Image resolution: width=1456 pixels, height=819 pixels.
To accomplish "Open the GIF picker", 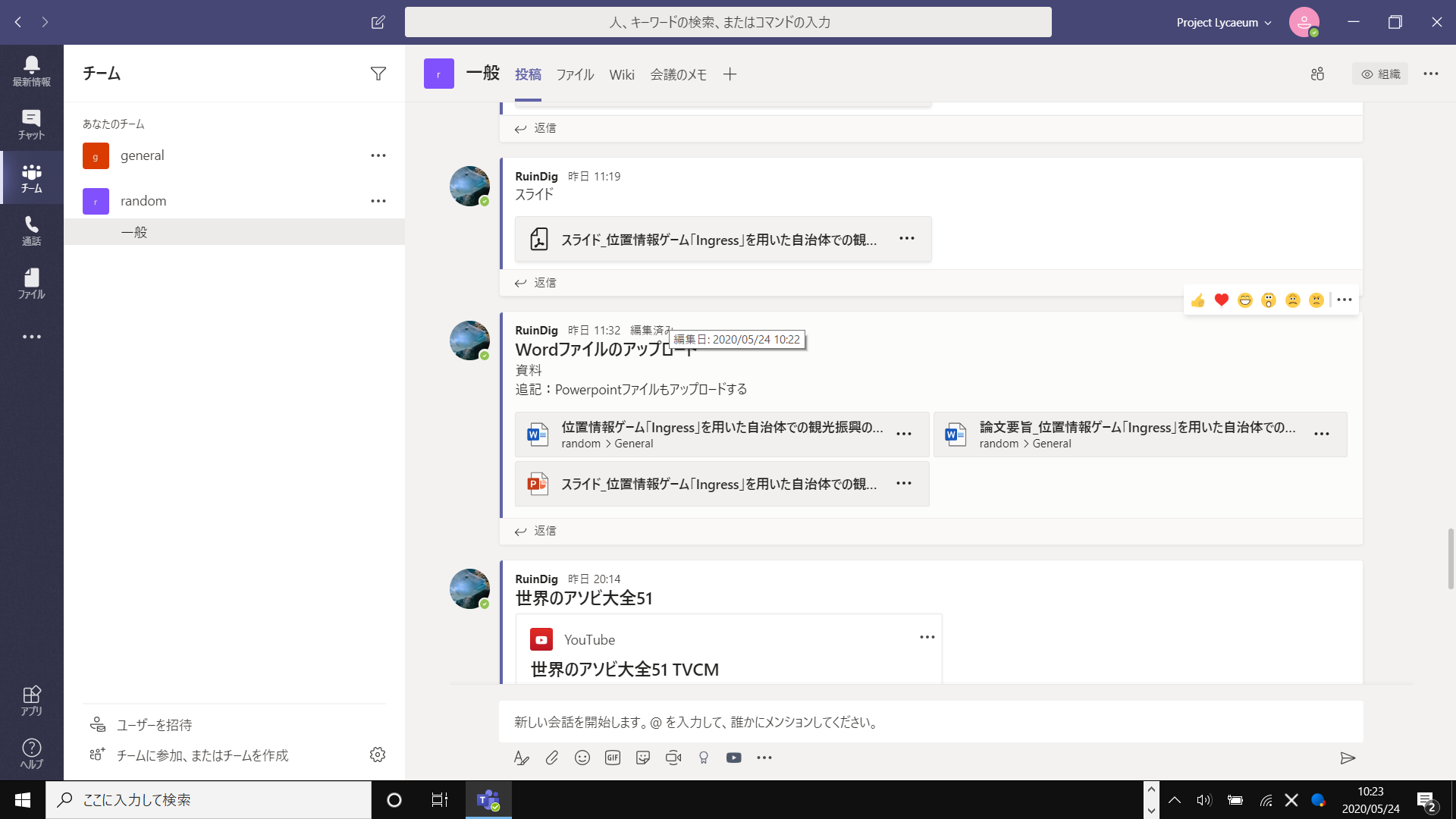I will (613, 758).
